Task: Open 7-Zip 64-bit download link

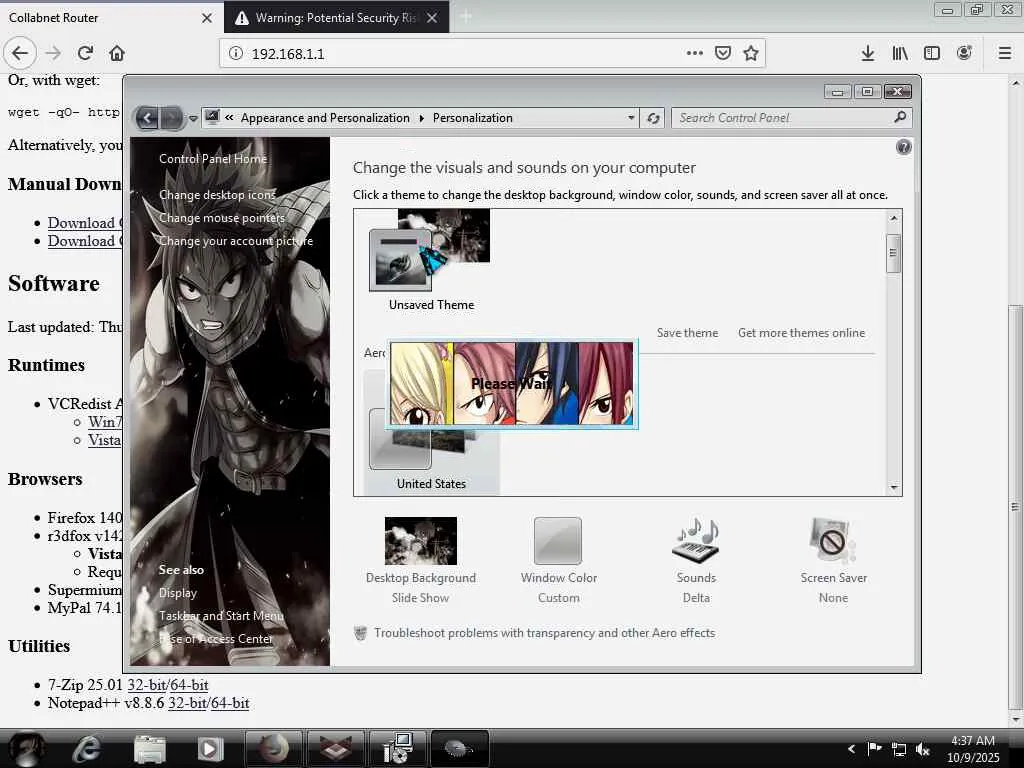Action: (189, 685)
